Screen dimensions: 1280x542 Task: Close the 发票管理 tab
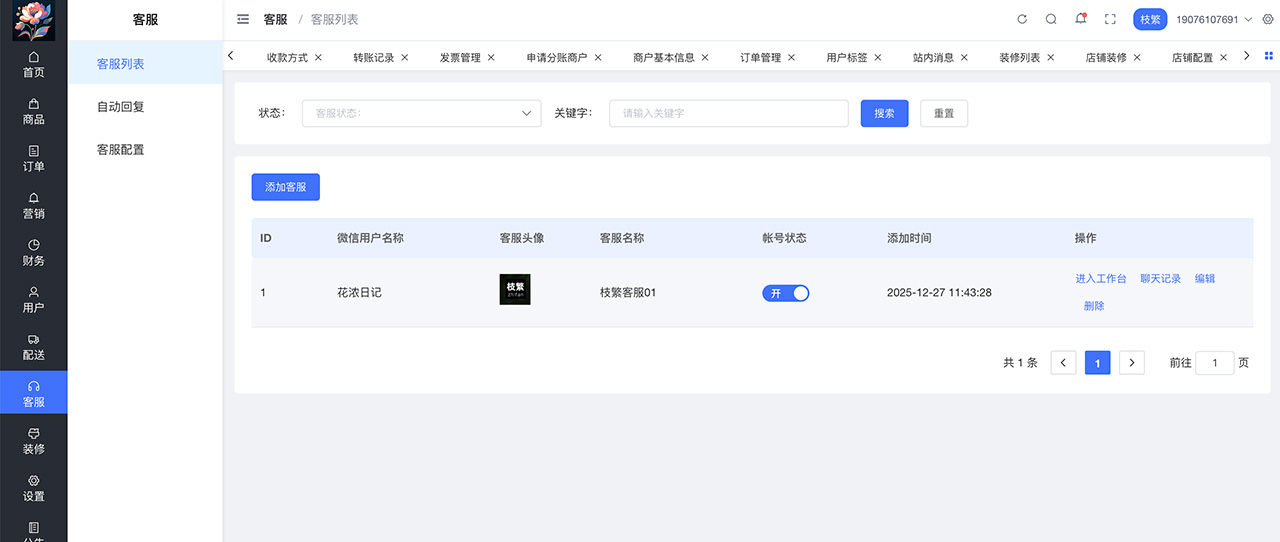[491, 58]
